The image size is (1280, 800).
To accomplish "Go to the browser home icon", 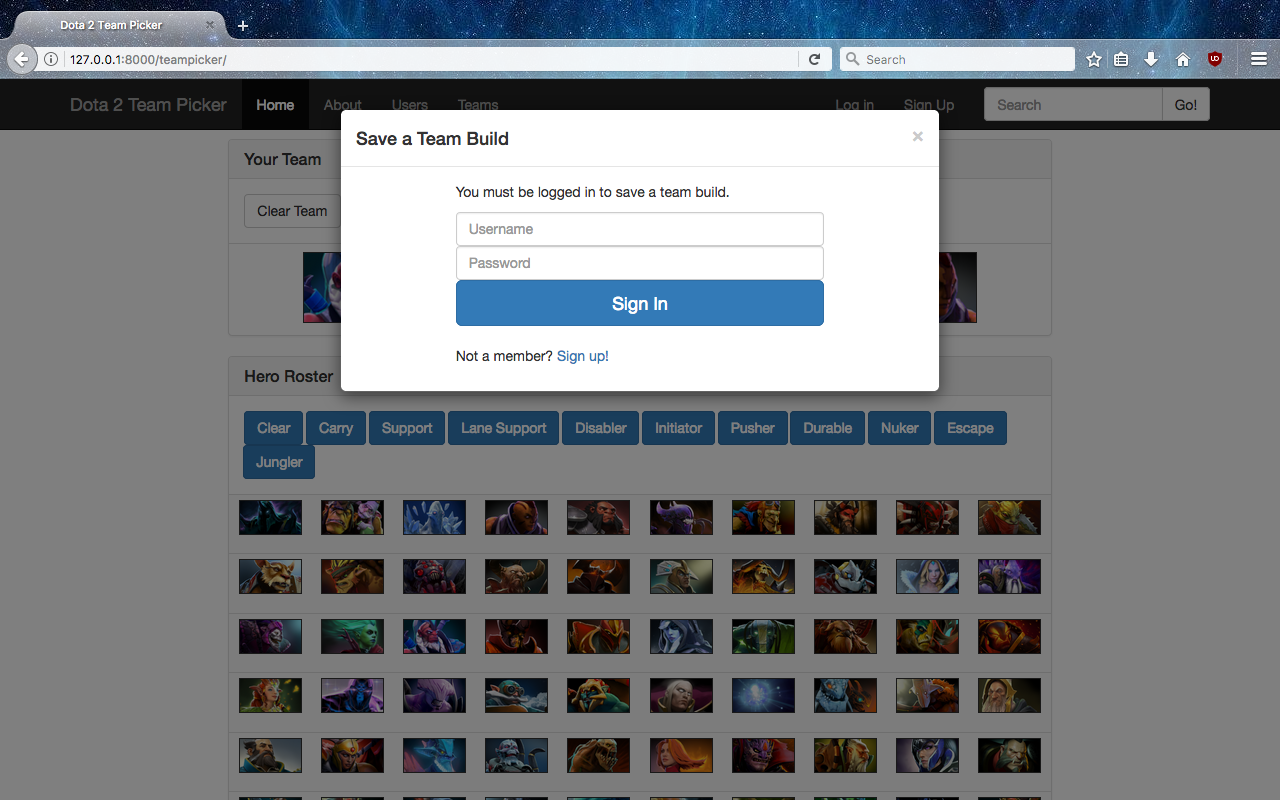I will tap(1183, 60).
